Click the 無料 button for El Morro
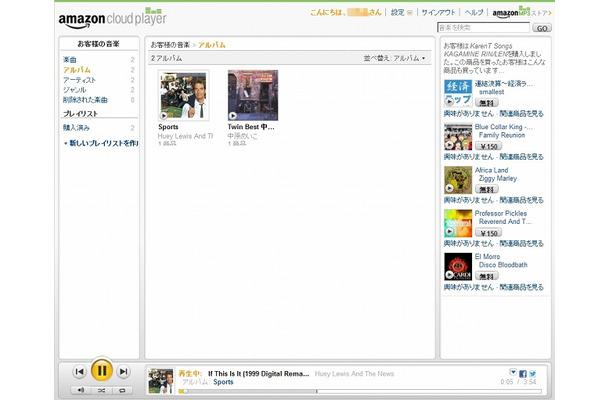 pos(487,276)
